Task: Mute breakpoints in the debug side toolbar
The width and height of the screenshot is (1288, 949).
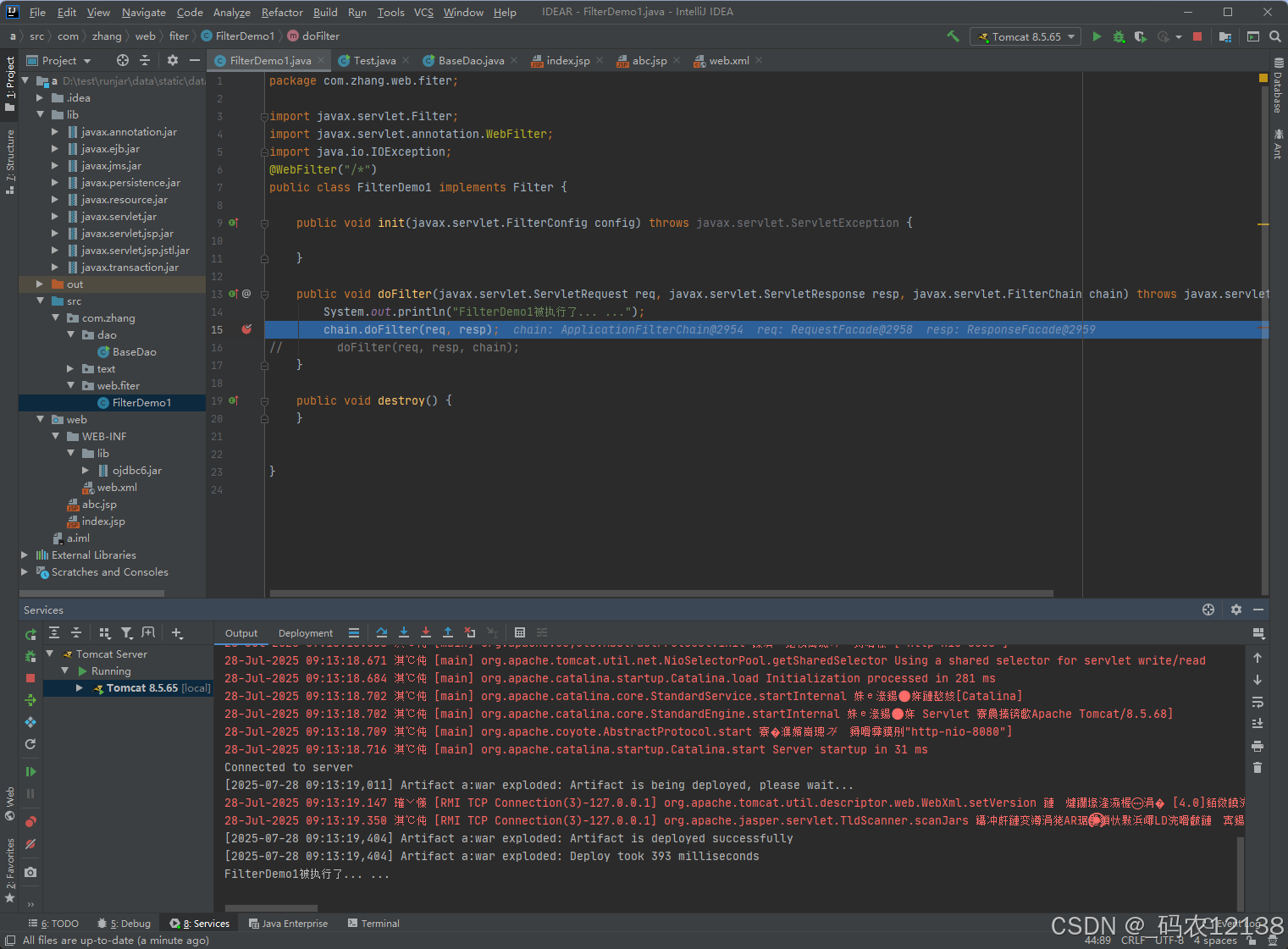Action: (30, 844)
